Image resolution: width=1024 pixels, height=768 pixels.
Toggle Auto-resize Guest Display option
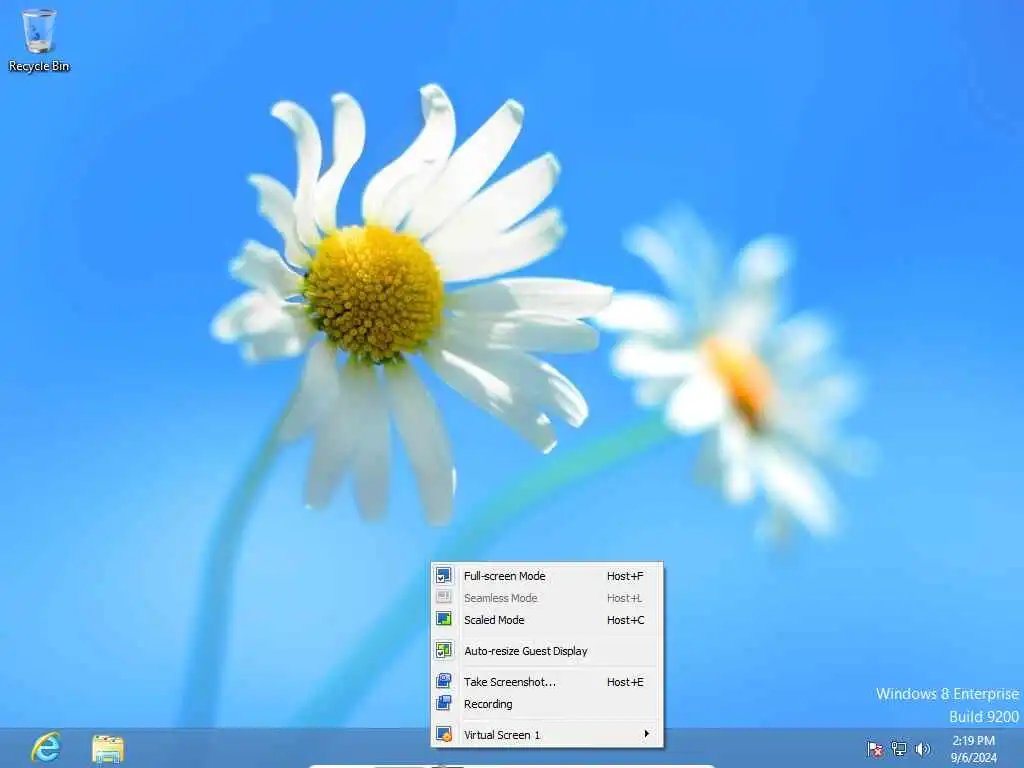click(547, 651)
